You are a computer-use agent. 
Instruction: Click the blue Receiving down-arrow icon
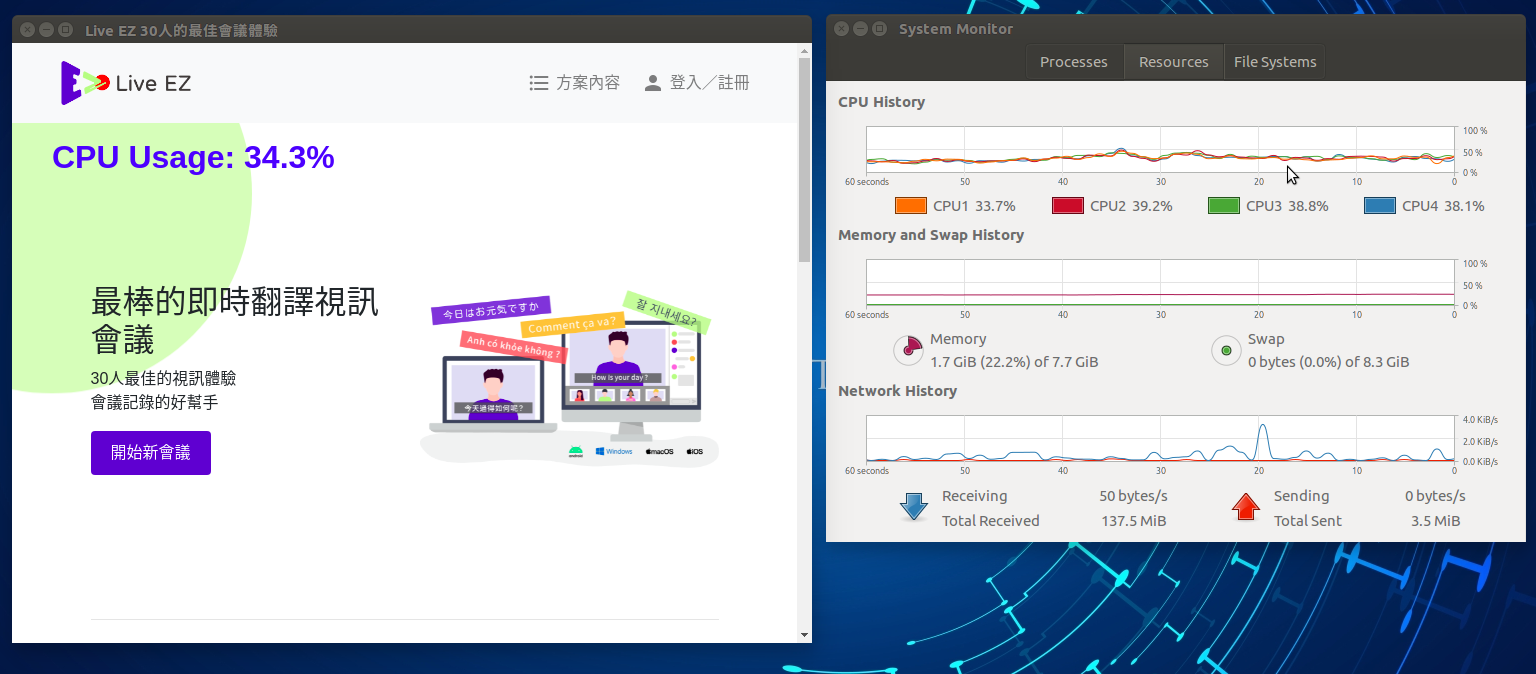pyautogui.click(x=914, y=507)
